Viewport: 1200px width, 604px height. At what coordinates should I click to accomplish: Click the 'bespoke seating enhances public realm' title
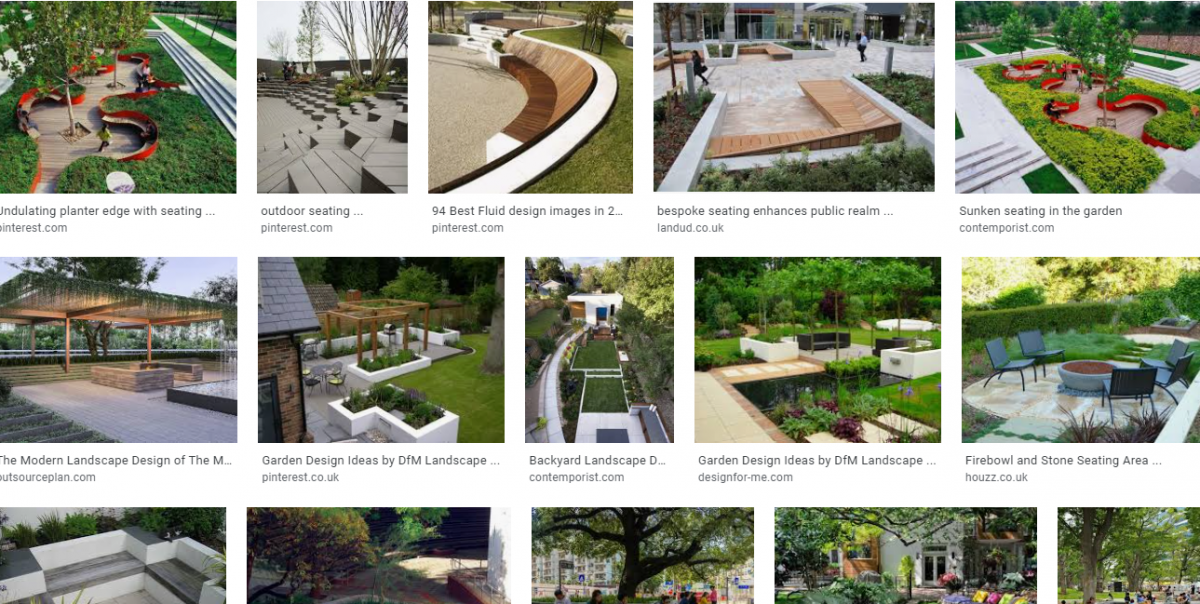point(775,211)
